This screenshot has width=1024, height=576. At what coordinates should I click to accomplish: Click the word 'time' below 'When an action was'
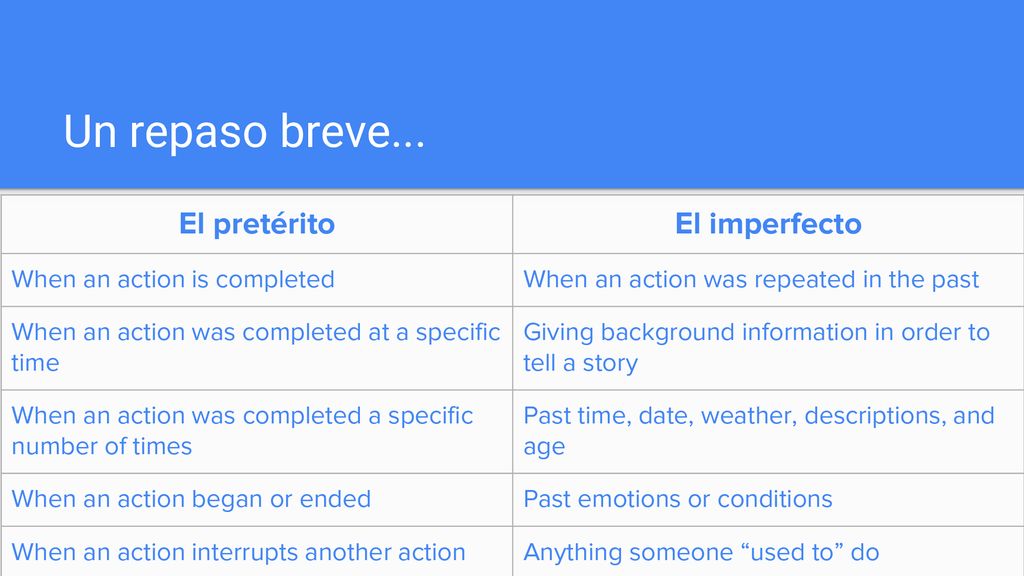(x=35, y=362)
